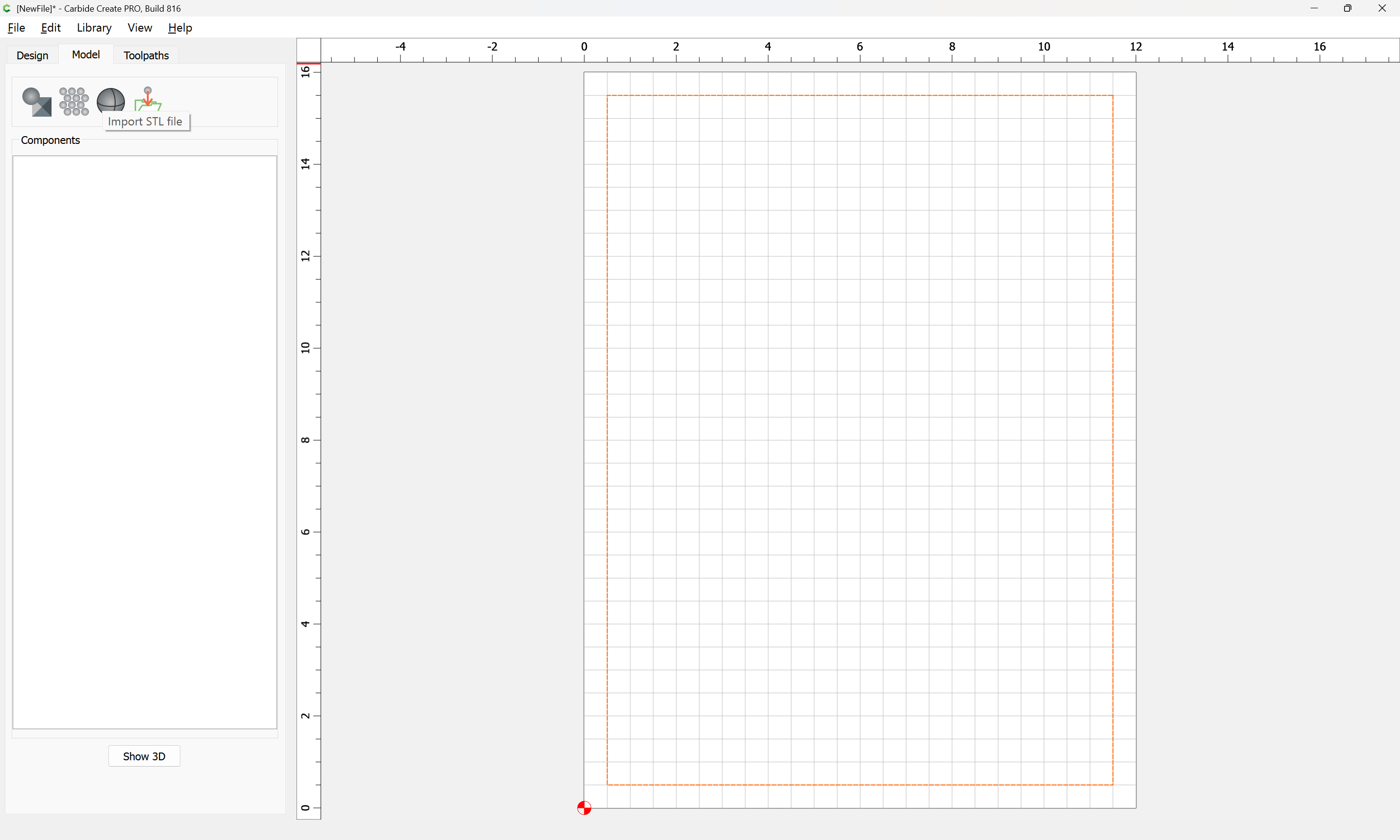Click the Show 3D button

(x=144, y=756)
